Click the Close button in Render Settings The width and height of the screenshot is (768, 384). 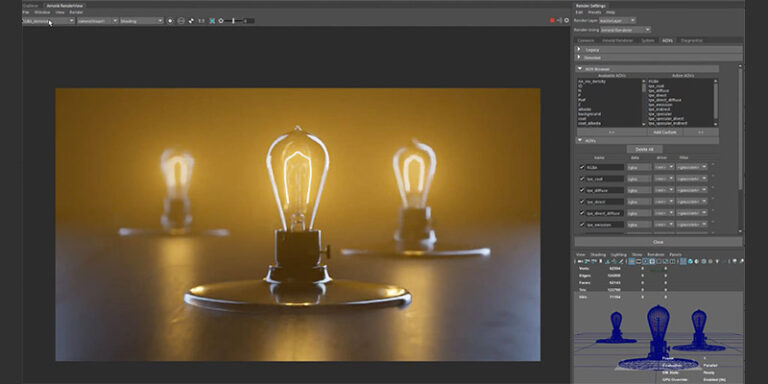coord(658,242)
